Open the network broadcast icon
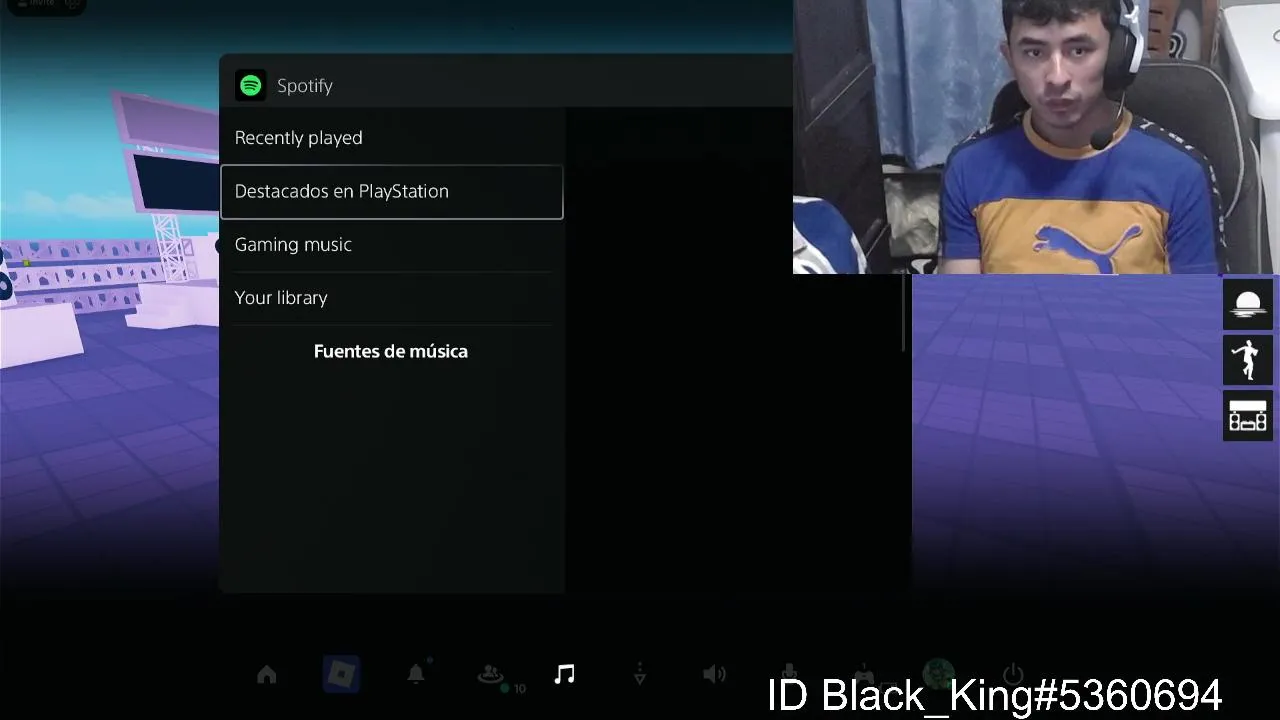This screenshot has width=1280, height=720. (640, 675)
